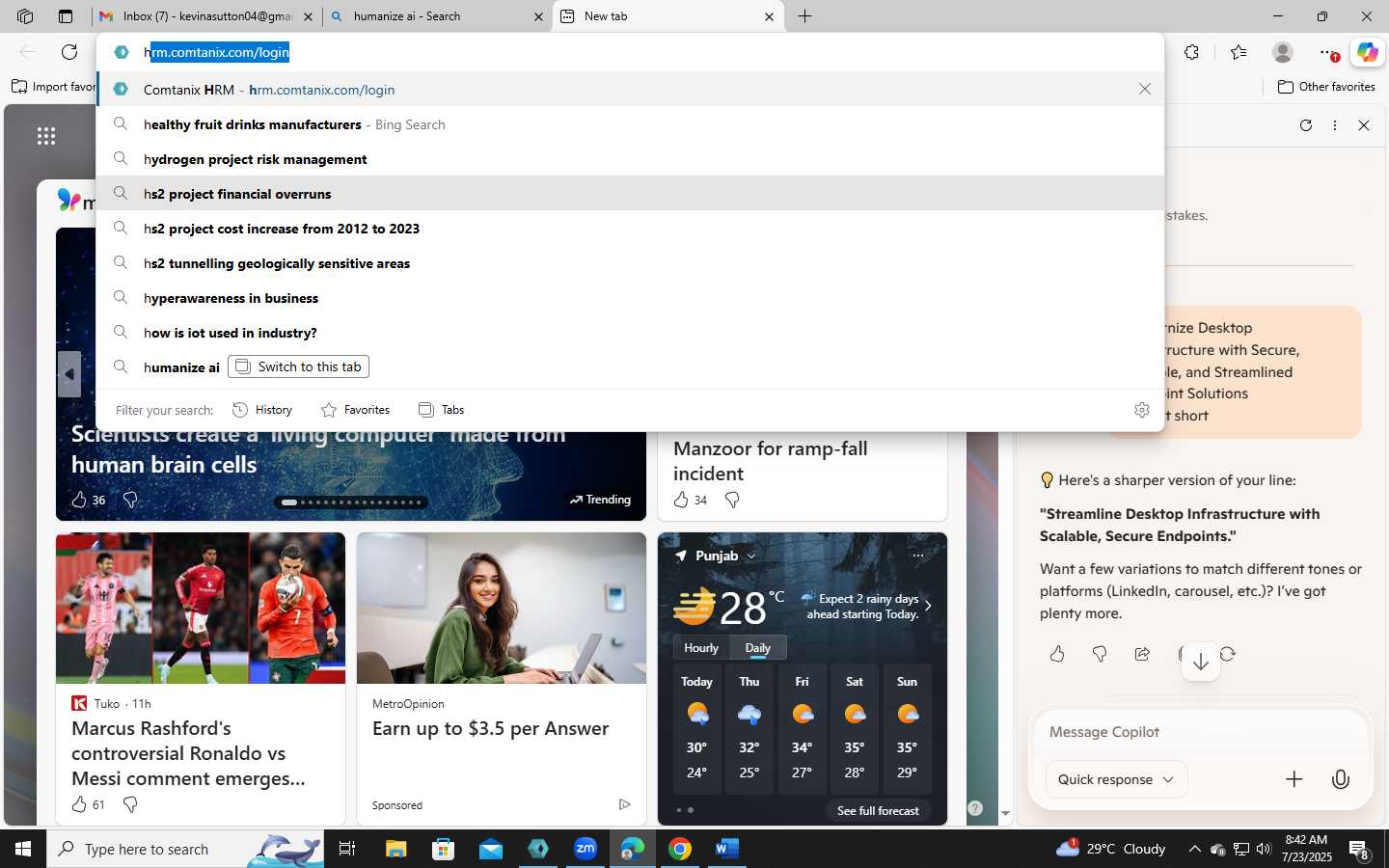Viewport: 1389px width, 868px height.
Task: Share the Copilot response
Action: [1142, 654]
